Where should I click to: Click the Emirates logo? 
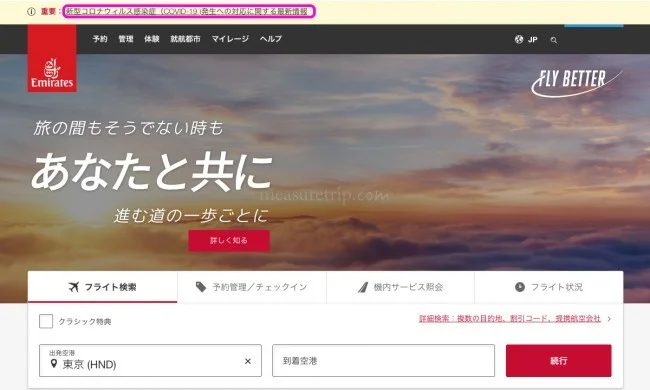pos(52,58)
